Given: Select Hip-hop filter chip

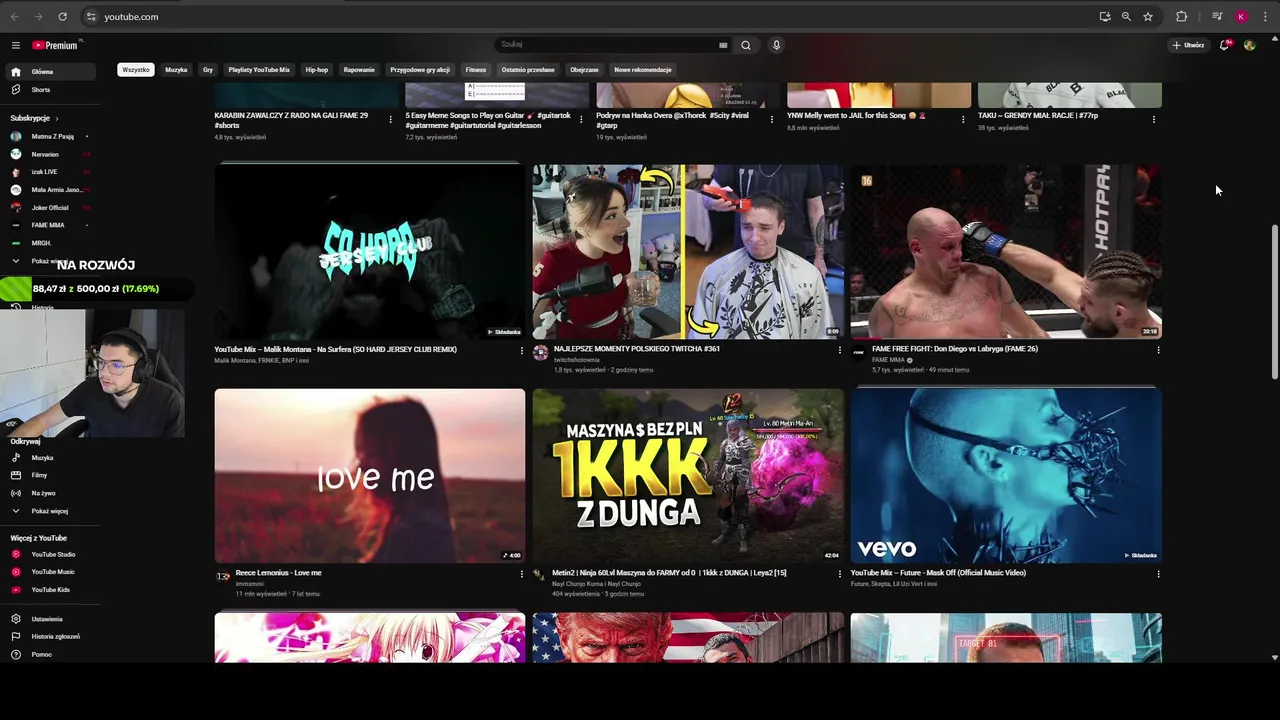Looking at the screenshot, I should tap(317, 70).
